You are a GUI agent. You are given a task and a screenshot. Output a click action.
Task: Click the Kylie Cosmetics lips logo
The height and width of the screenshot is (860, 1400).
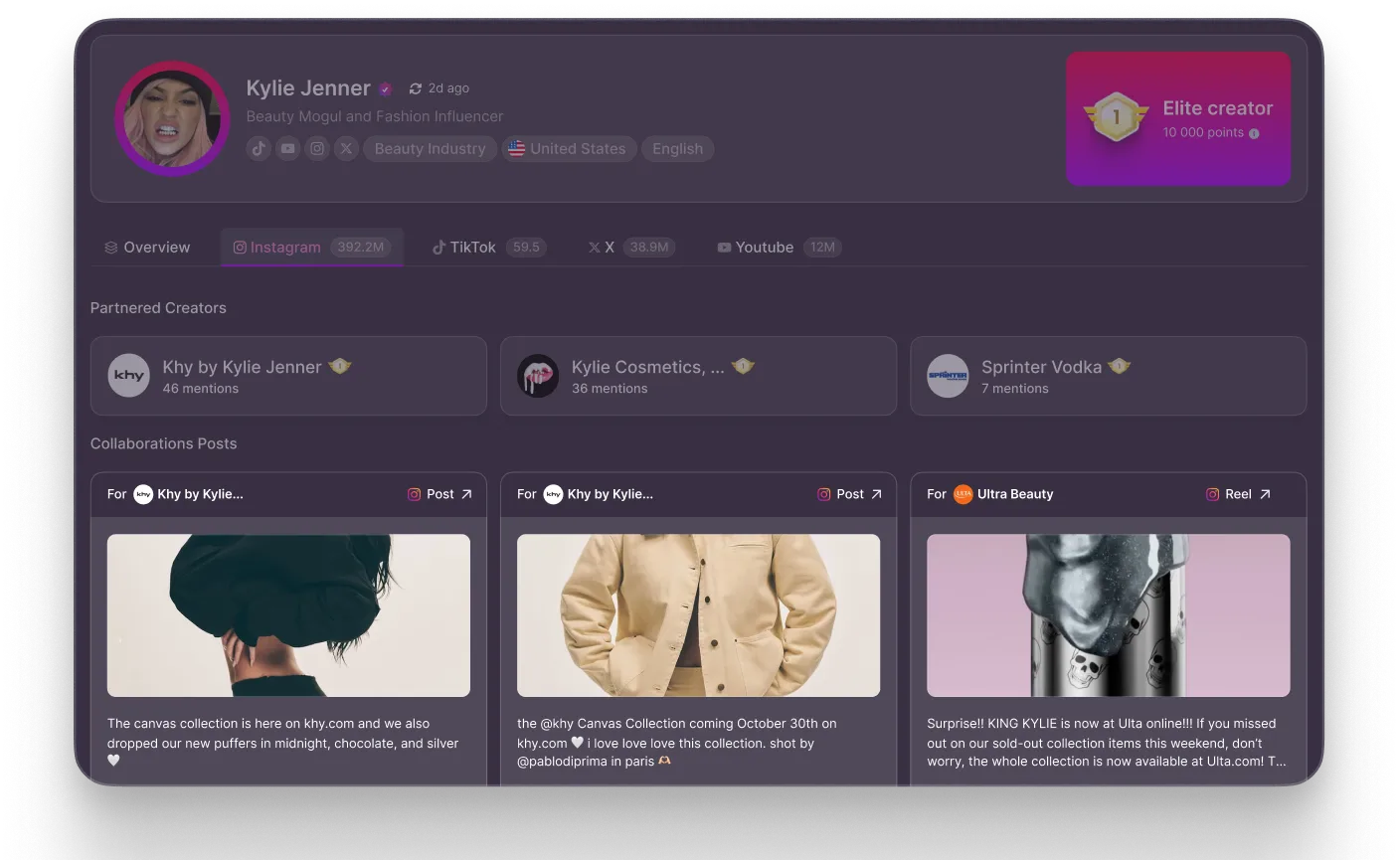[x=538, y=376]
